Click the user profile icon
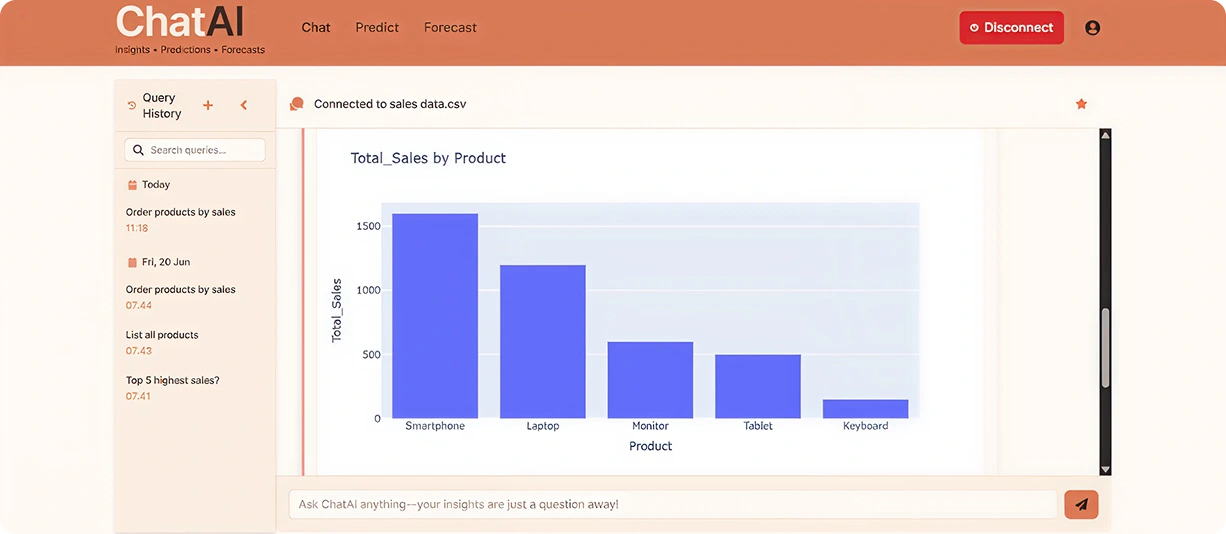1226x534 pixels. [1092, 28]
